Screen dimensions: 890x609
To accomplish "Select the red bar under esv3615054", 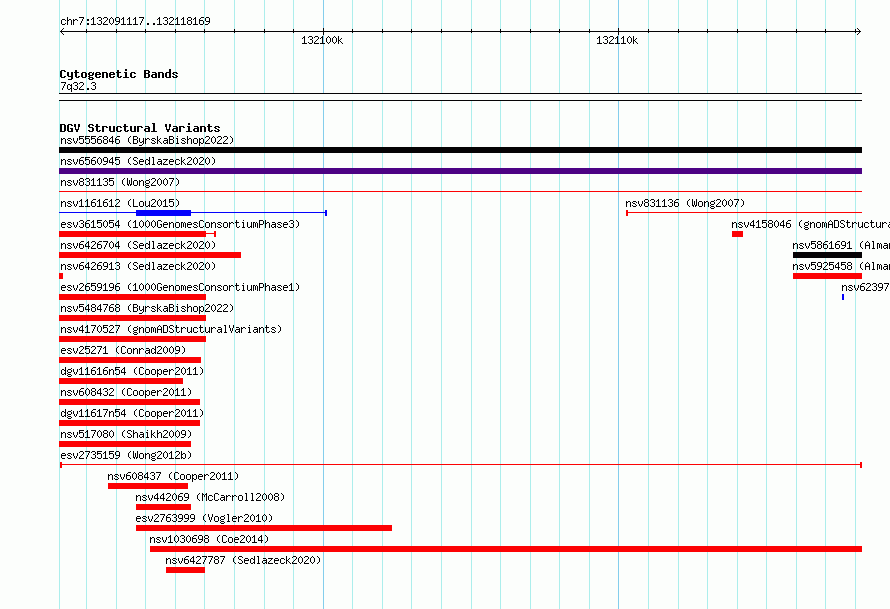I will pyautogui.click(x=132, y=234).
